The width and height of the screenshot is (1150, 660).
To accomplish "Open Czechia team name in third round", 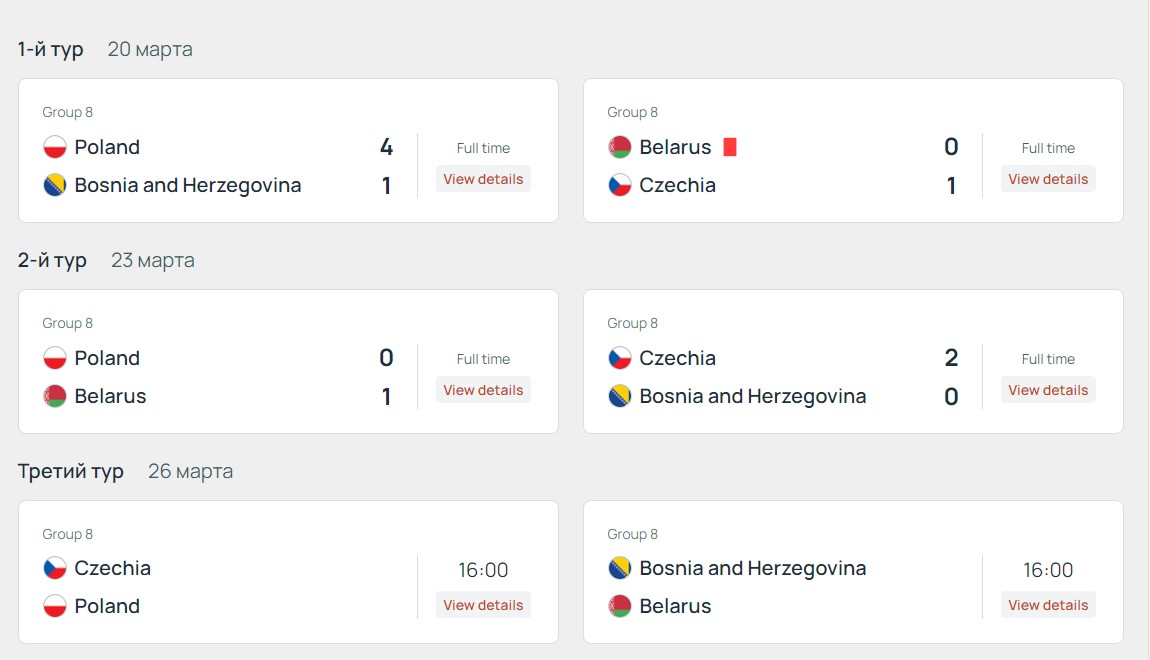I will [x=112, y=568].
